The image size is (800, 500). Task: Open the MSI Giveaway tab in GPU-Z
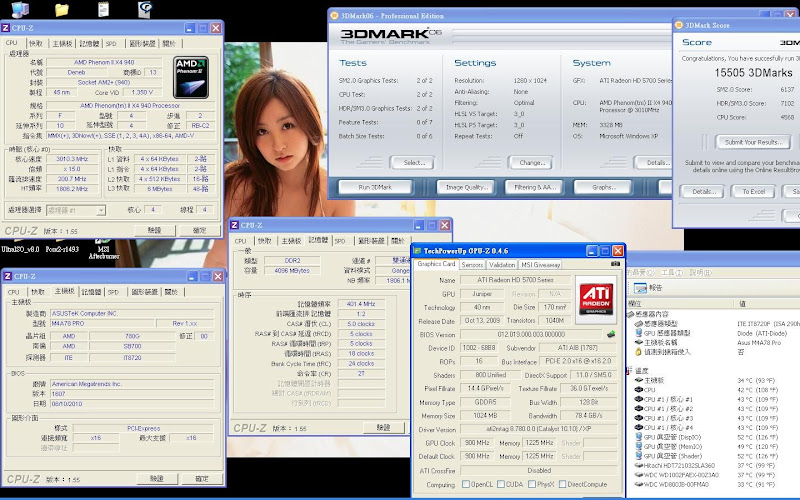(540, 265)
